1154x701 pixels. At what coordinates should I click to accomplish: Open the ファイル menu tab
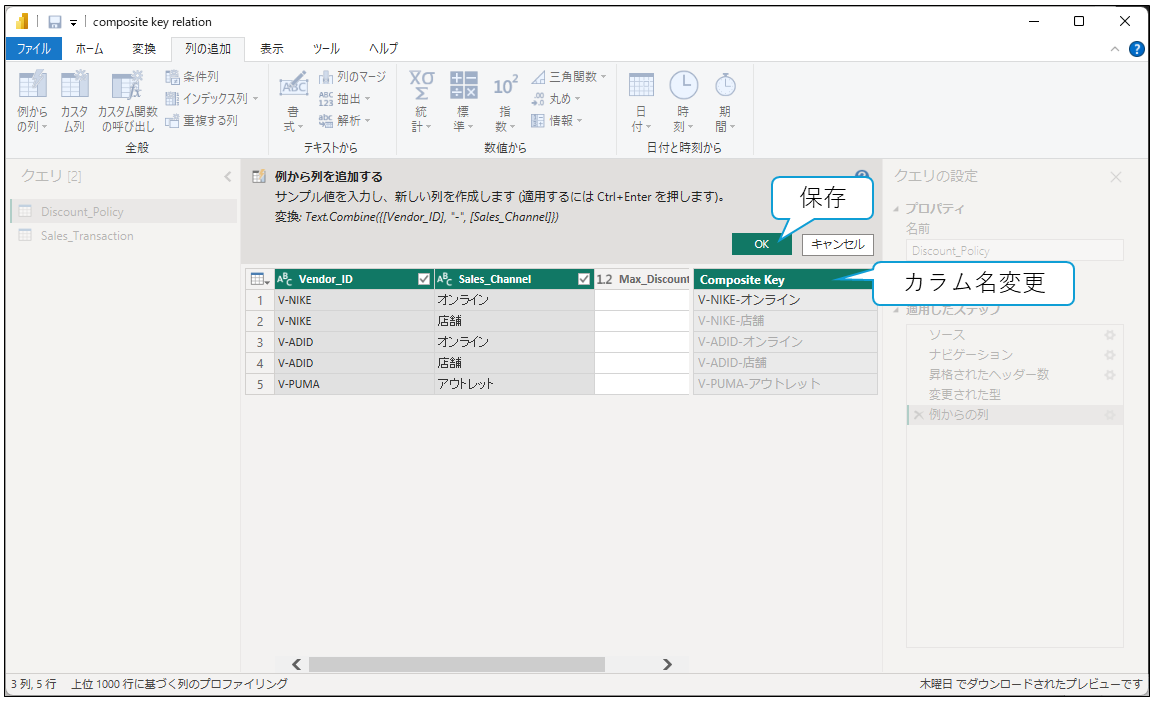pyautogui.click(x=33, y=49)
